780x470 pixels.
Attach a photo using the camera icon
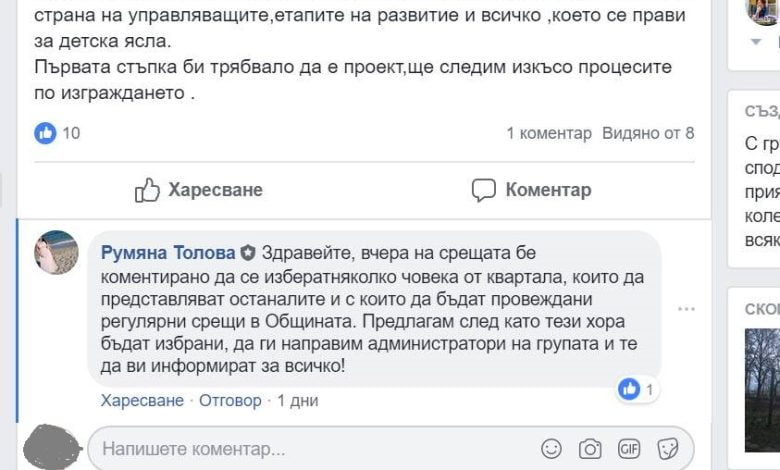[x=590, y=449]
